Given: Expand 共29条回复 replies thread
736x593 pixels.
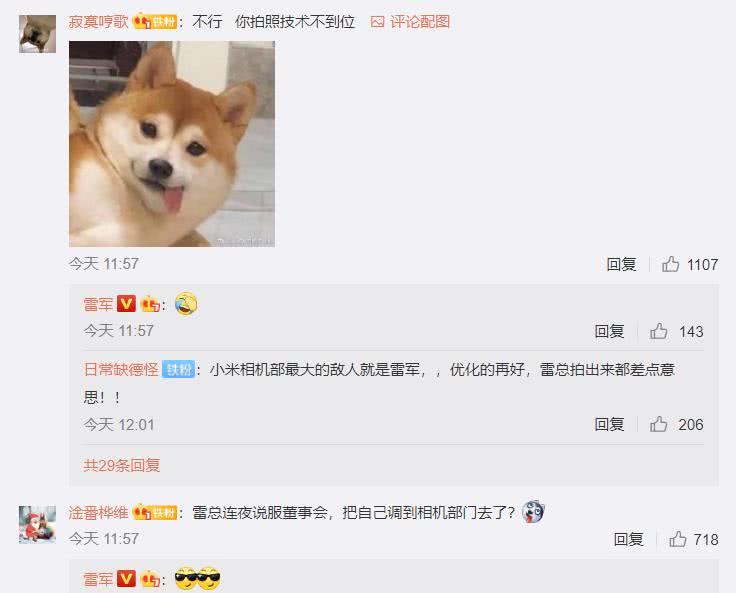Looking at the screenshot, I should pyautogui.click(x=122, y=465).
